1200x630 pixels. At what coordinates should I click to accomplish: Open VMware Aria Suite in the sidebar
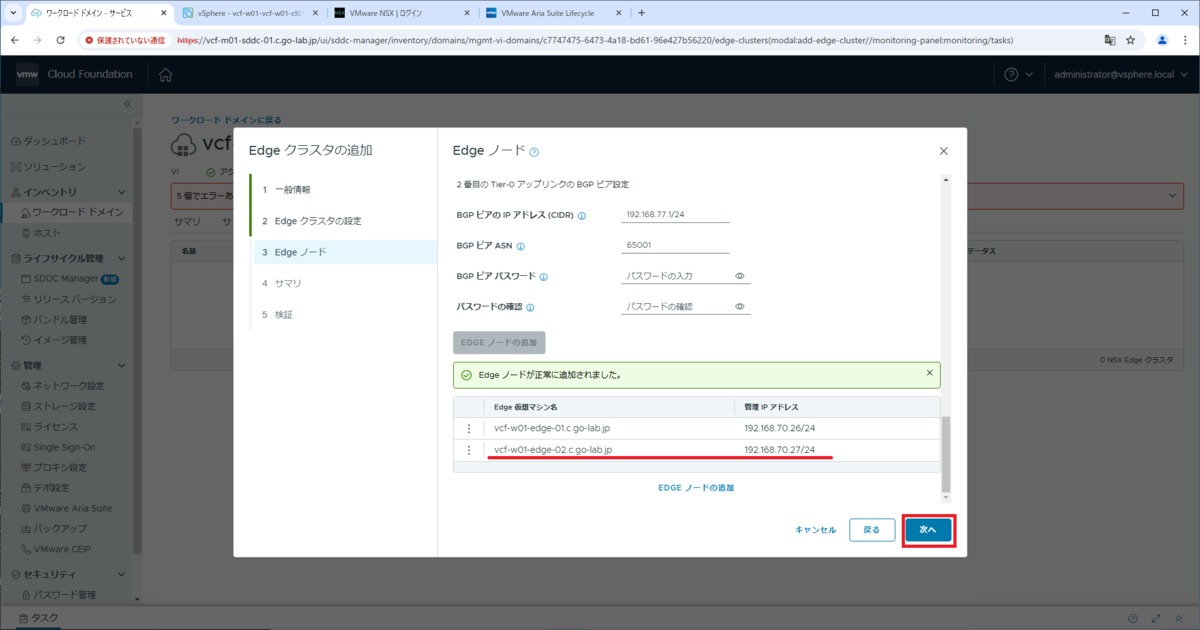tap(72, 508)
